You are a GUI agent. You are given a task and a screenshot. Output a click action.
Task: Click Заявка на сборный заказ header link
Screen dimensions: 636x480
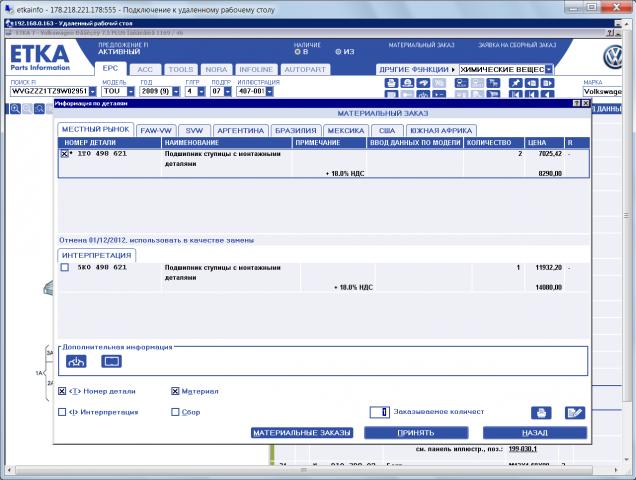click(x=517, y=45)
